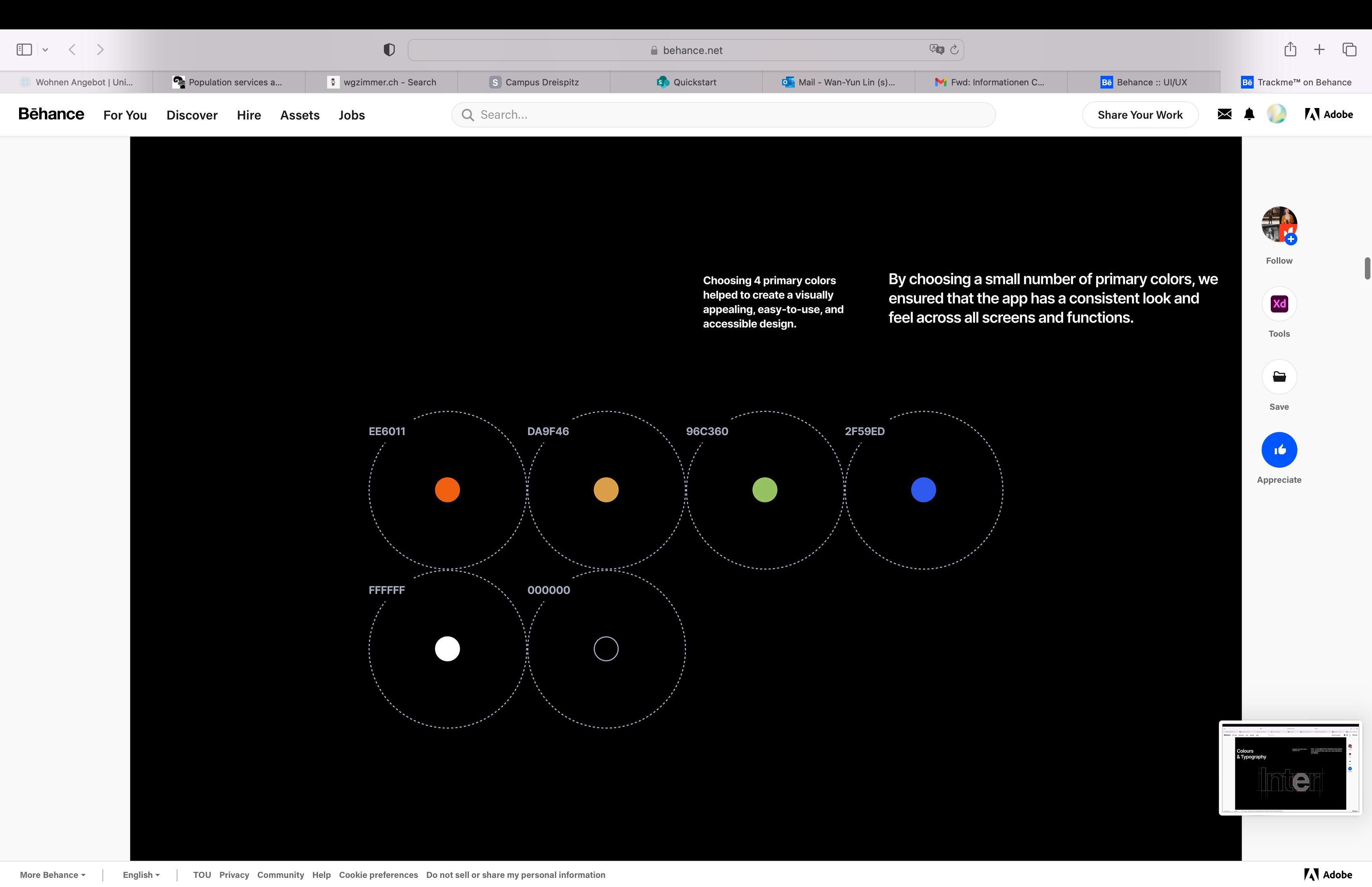Screen dimensions: 1372x887
Task: Expand sidebar options chevron
Action: point(46,50)
